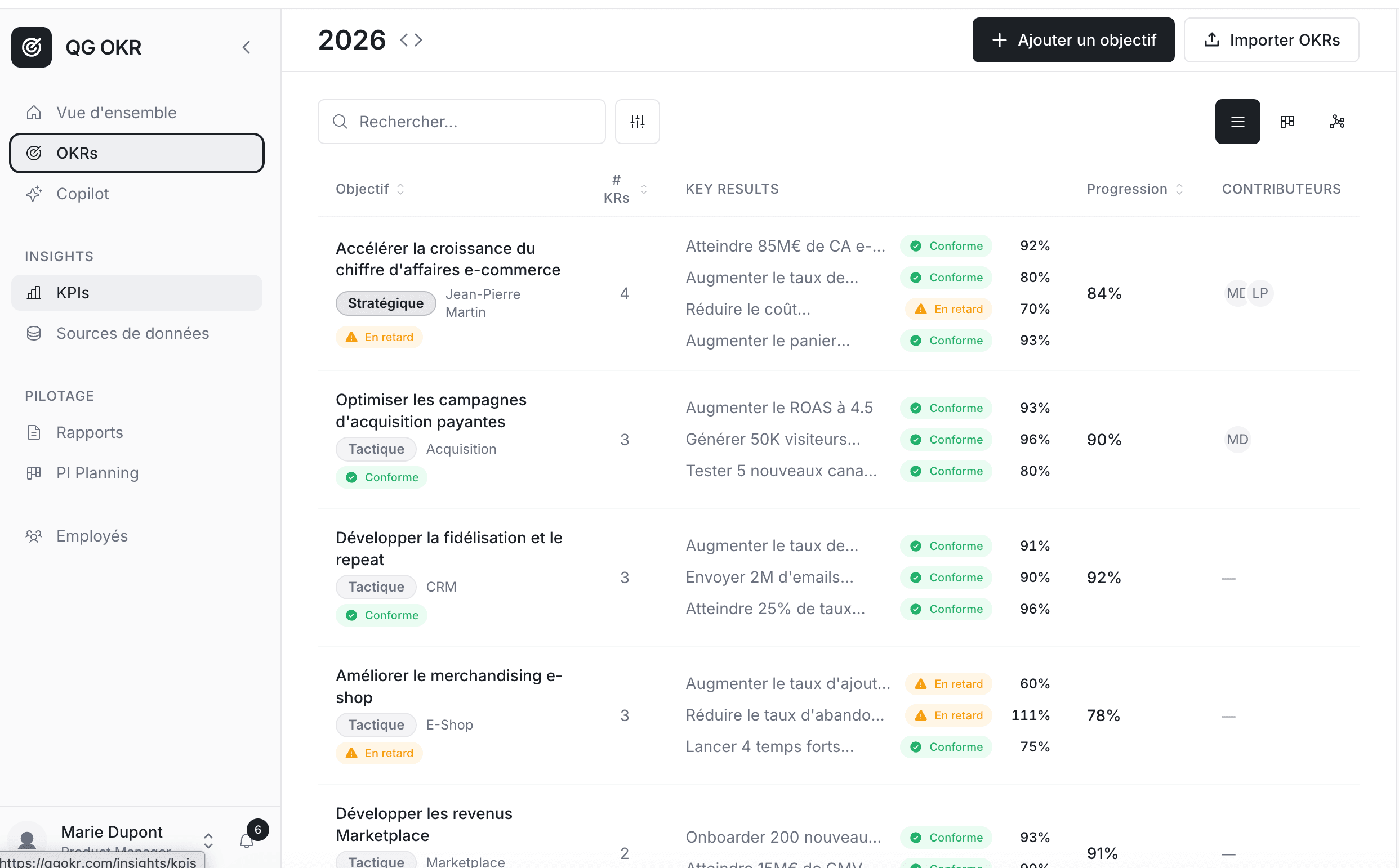This screenshot has height=868, width=1399.
Task: Open Sources de données icon
Action: coord(34,334)
